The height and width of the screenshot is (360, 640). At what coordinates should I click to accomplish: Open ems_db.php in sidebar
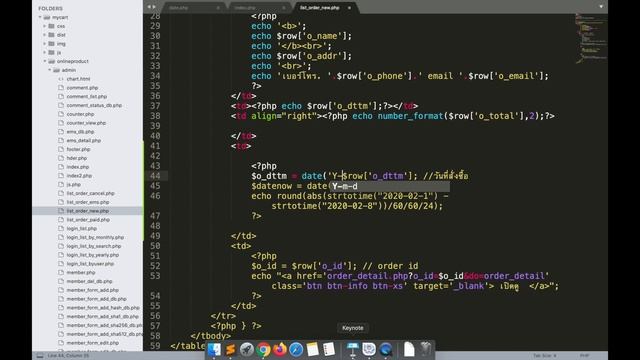tap(80, 131)
